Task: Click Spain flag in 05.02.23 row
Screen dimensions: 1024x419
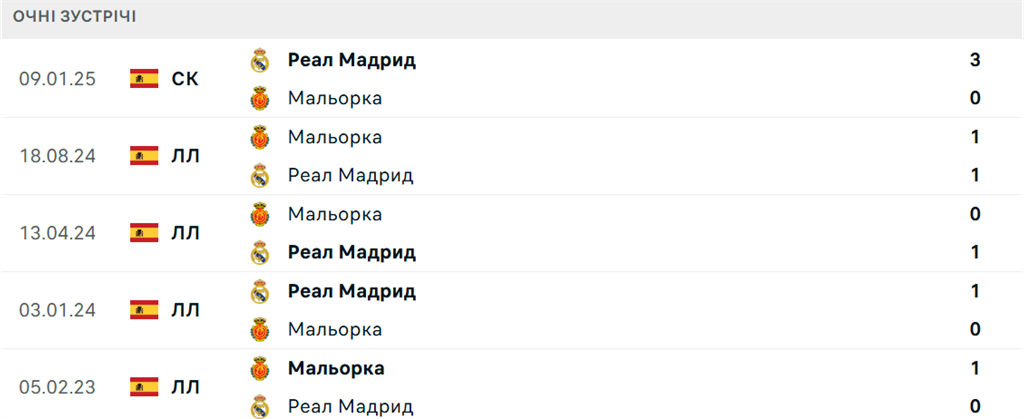Action: (x=144, y=387)
